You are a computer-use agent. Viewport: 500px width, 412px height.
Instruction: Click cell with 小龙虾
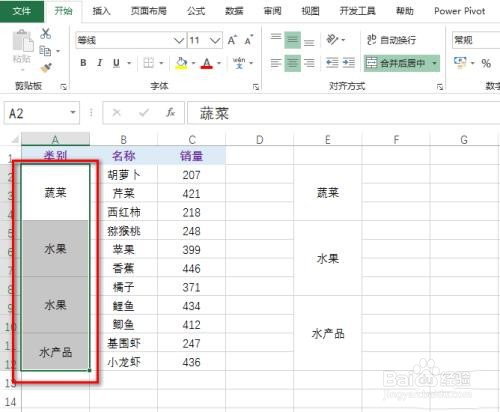[124, 362]
